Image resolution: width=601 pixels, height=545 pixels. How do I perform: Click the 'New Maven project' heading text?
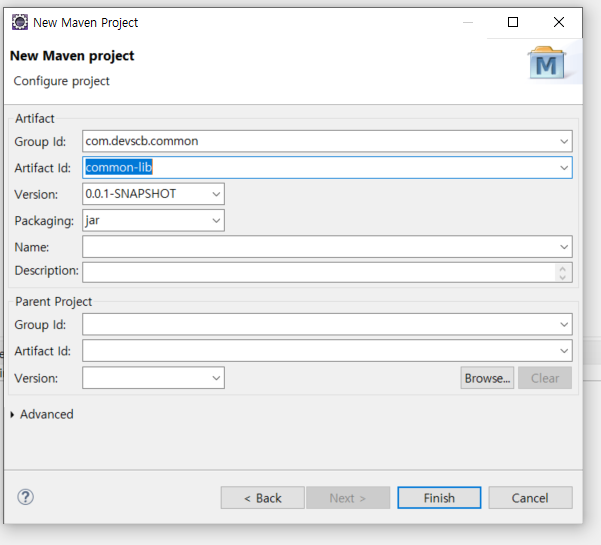[72, 56]
